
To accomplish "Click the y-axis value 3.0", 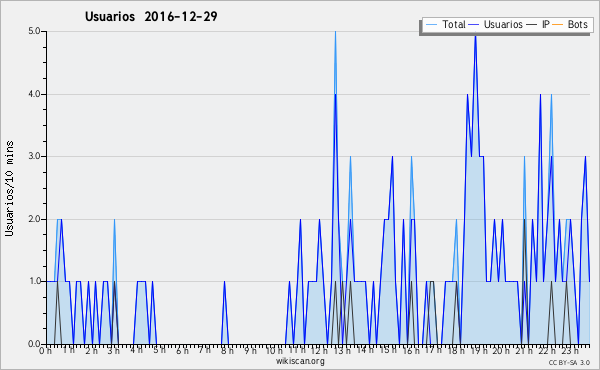I will [34, 156].
